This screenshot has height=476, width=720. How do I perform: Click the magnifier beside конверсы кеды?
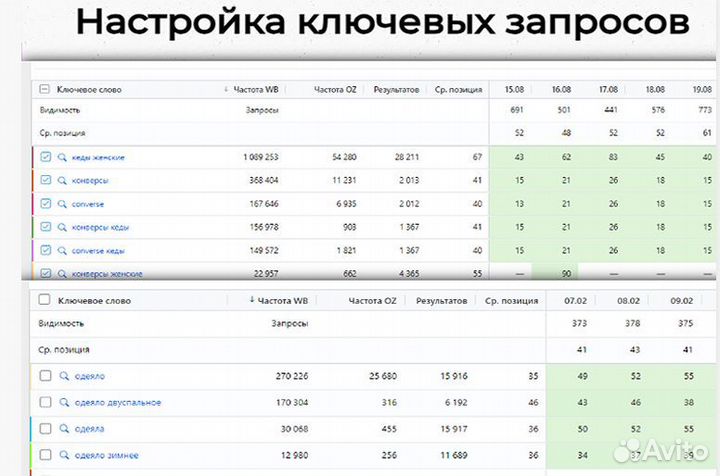coord(62,227)
